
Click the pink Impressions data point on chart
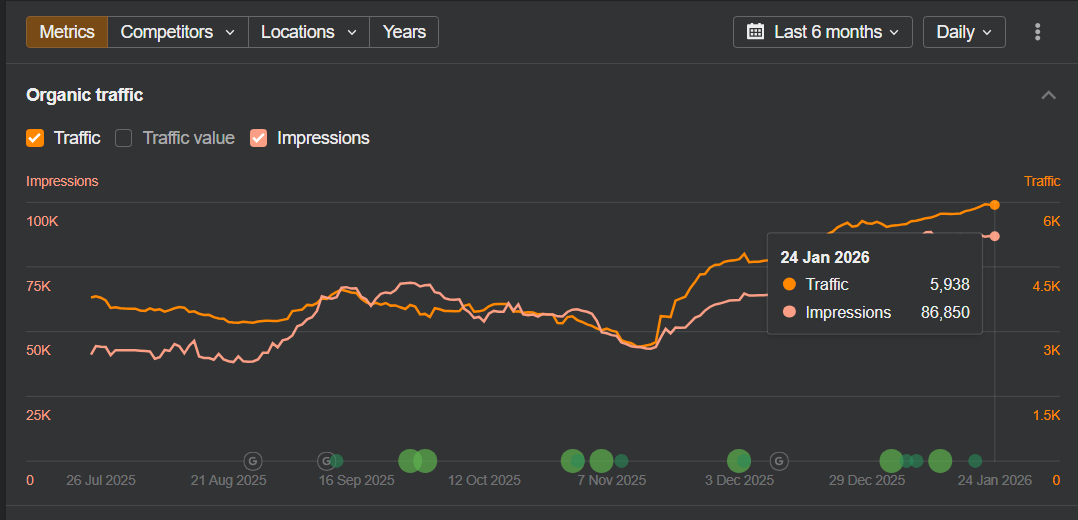(994, 236)
